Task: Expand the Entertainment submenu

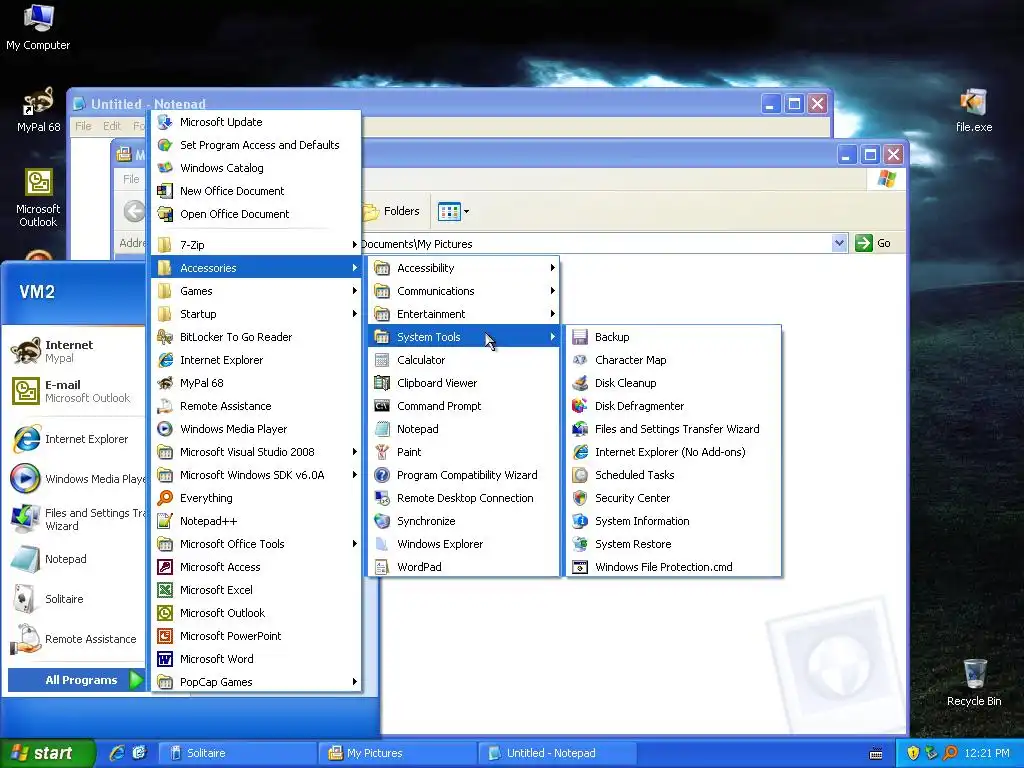Action: point(464,314)
